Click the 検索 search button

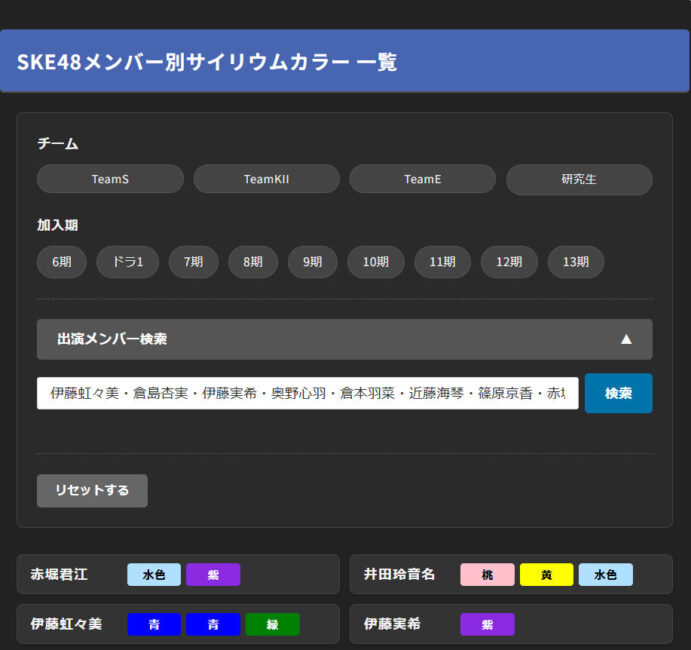click(619, 393)
